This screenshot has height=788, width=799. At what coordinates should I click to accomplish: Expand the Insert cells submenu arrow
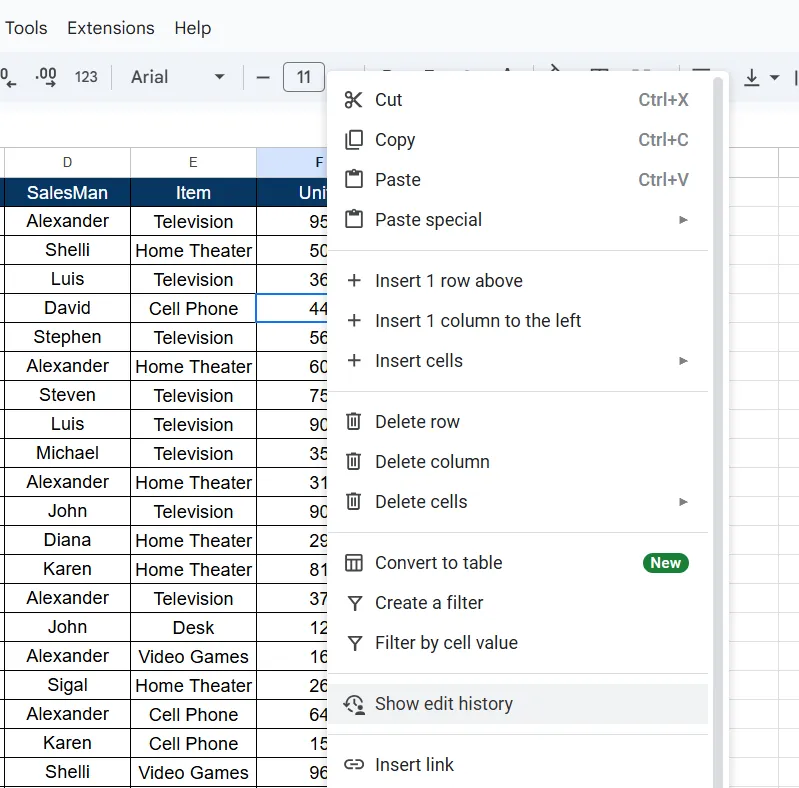pos(683,361)
